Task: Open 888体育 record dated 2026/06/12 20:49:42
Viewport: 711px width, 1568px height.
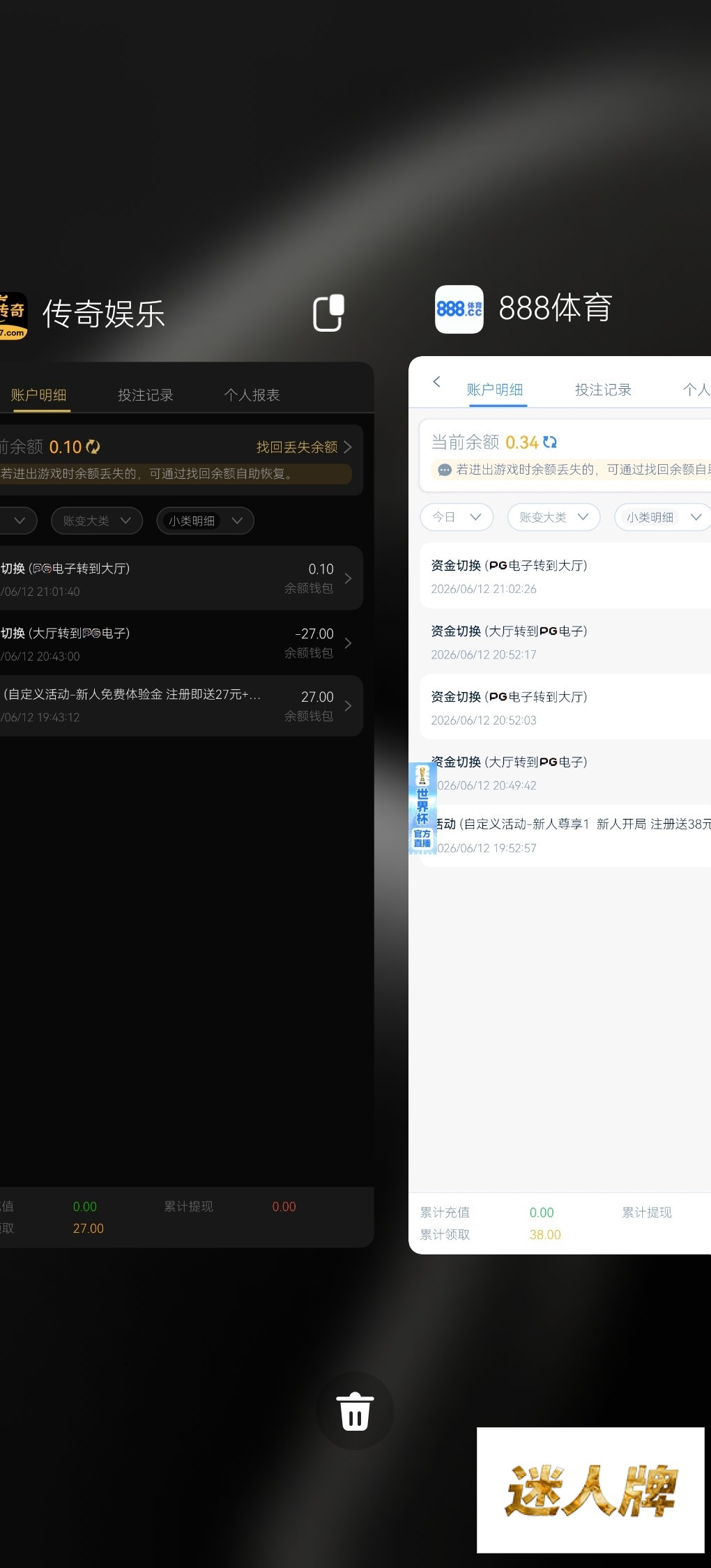Action: click(x=565, y=773)
